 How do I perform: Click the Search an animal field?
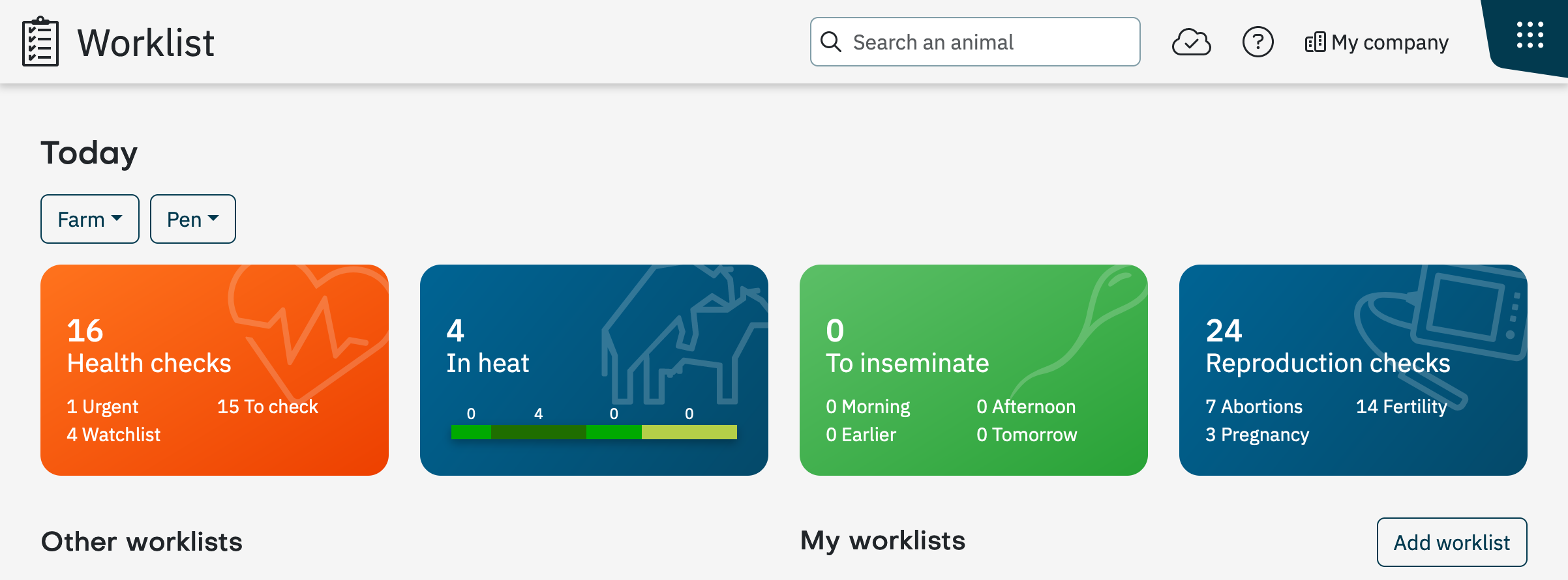[x=975, y=42]
